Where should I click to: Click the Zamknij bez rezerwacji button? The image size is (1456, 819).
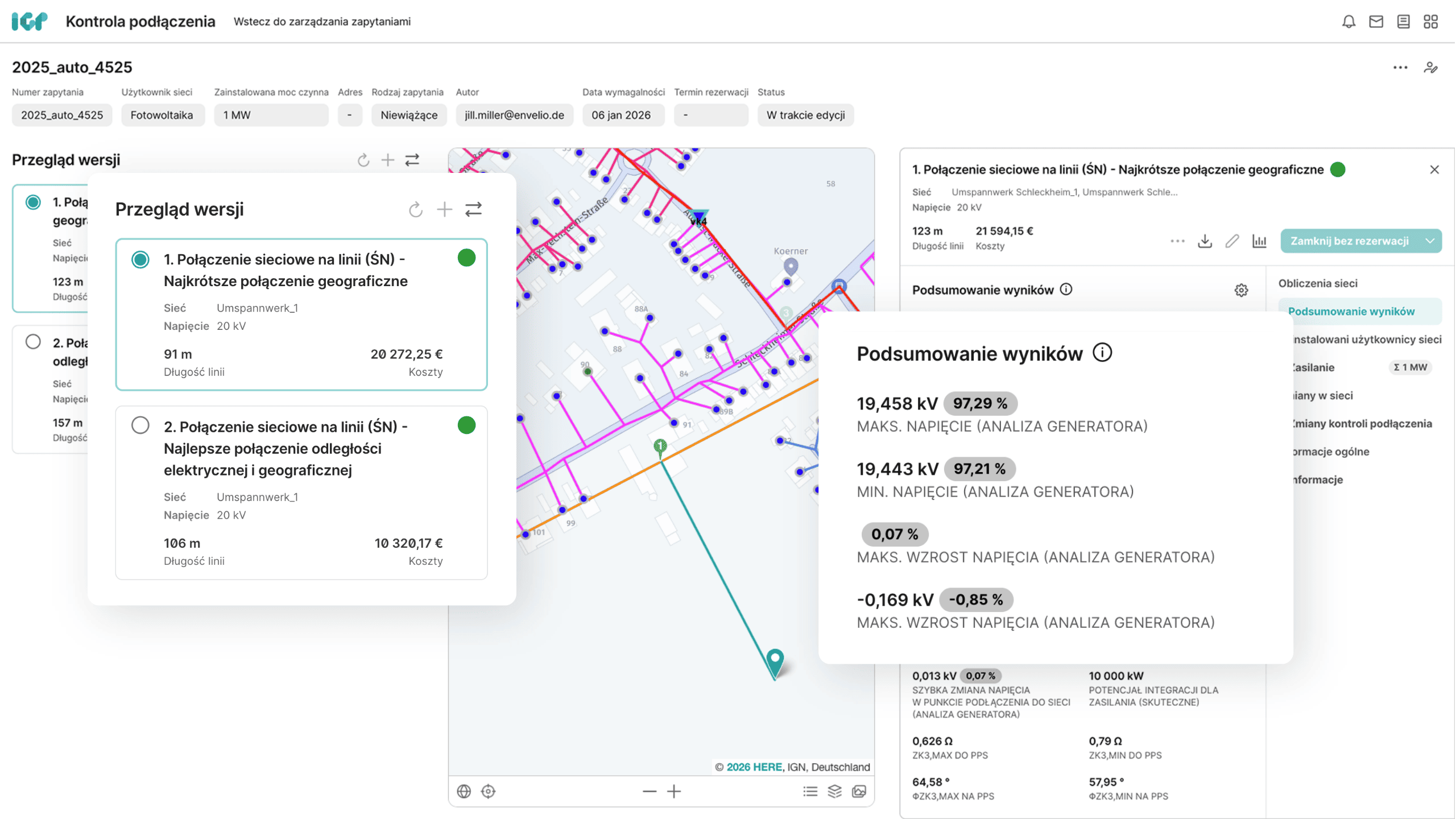point(1349,241)
